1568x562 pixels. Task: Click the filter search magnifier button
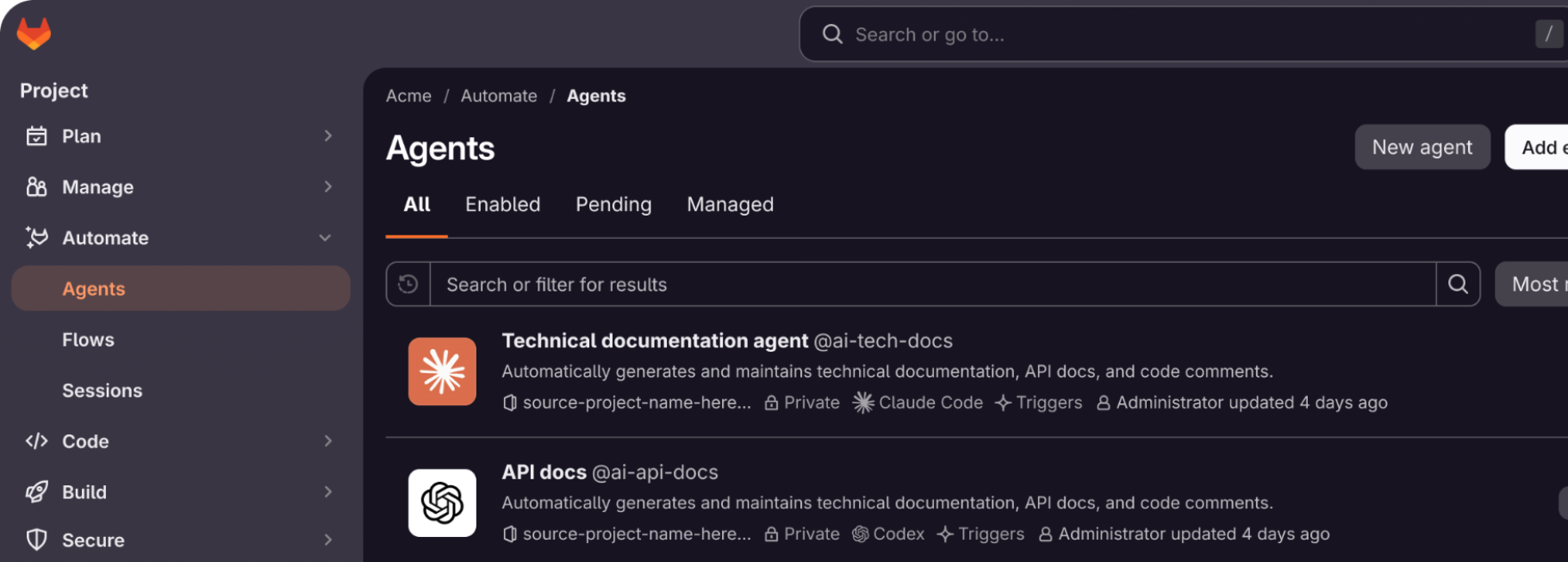tap(1458, 284)
